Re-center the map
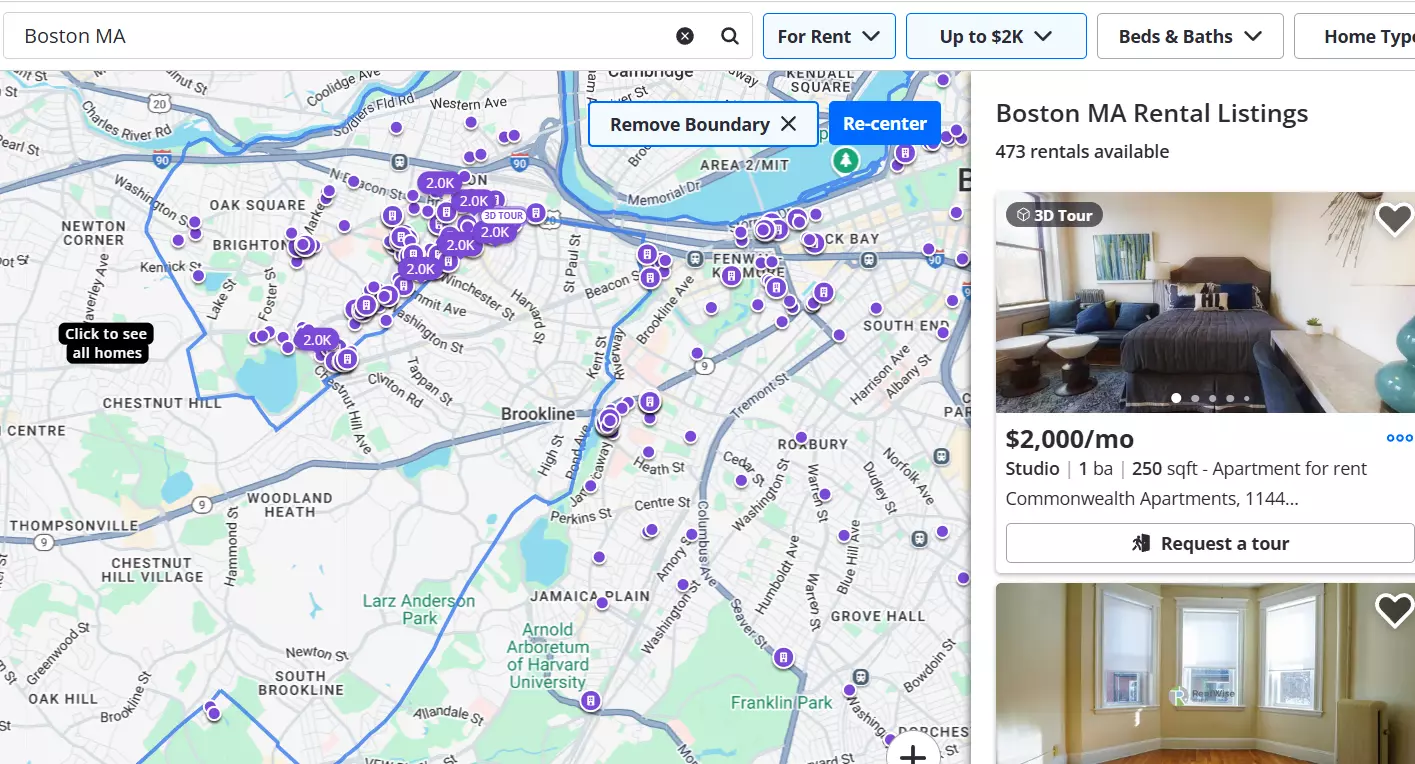 [885, 124]
